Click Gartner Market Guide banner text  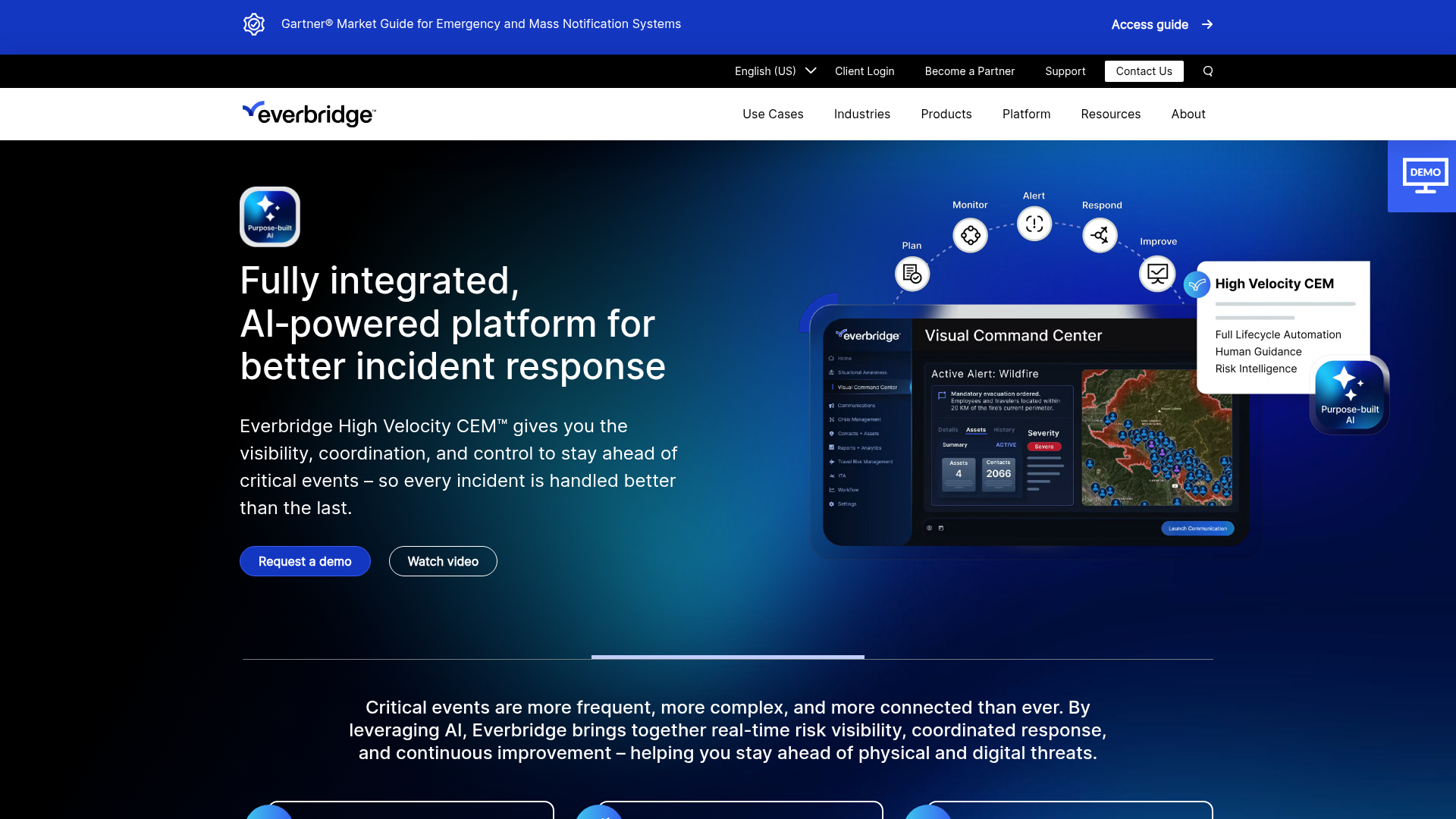(481, 24)
